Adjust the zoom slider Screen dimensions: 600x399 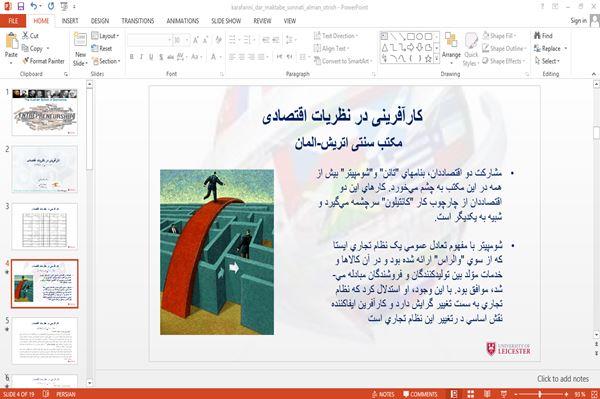click(x=540, y=394)
